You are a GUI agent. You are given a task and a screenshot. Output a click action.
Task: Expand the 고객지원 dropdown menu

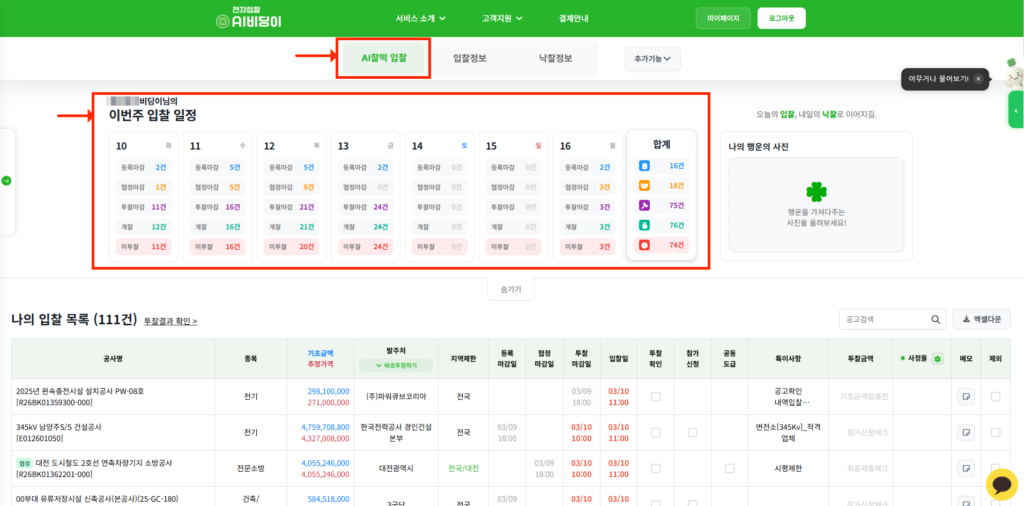tap(503, 18)
